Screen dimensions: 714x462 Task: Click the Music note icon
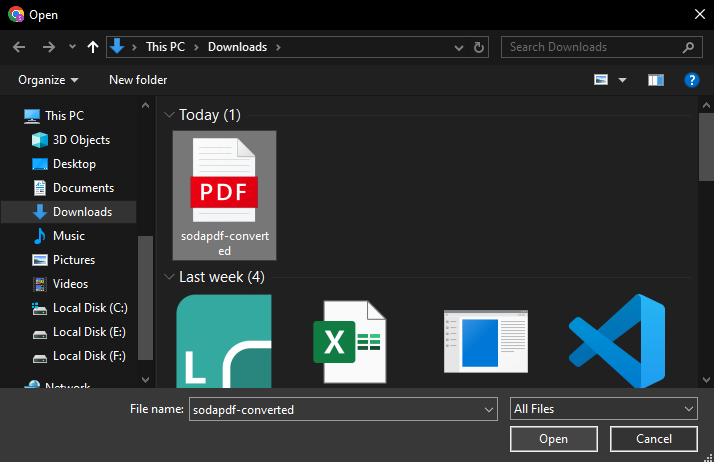[40, 236]
